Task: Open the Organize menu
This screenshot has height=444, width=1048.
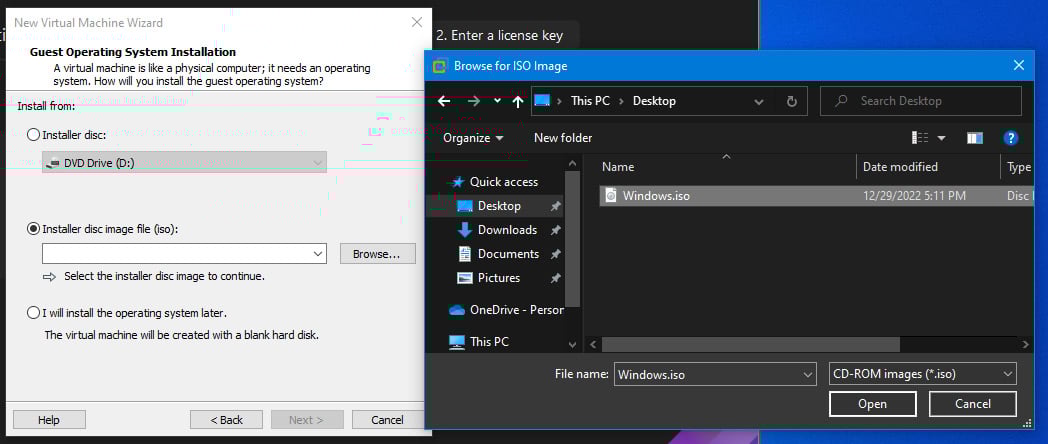Action: click(473, 138)
